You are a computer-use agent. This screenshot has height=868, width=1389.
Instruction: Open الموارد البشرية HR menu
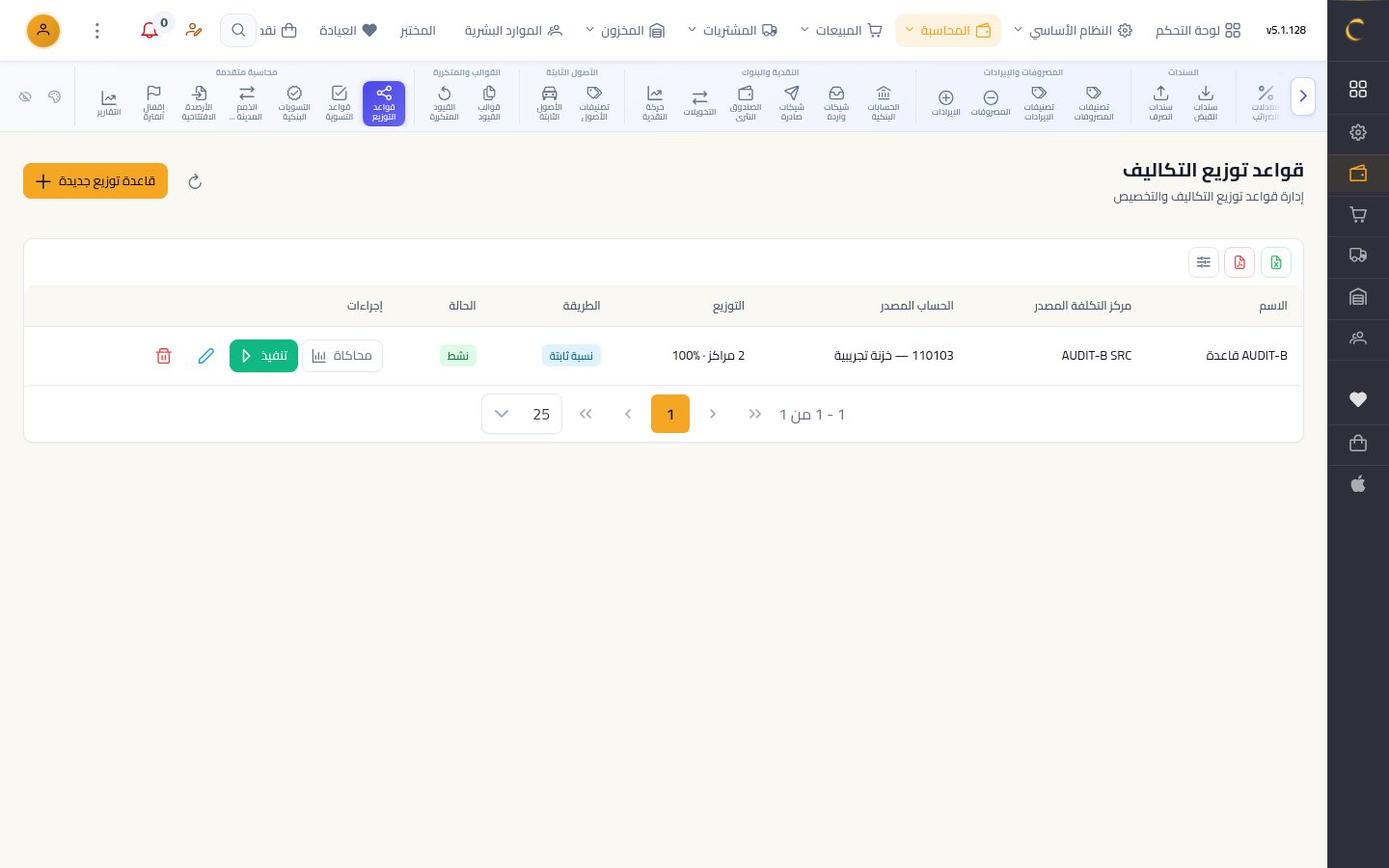click(x=513, y=31)
